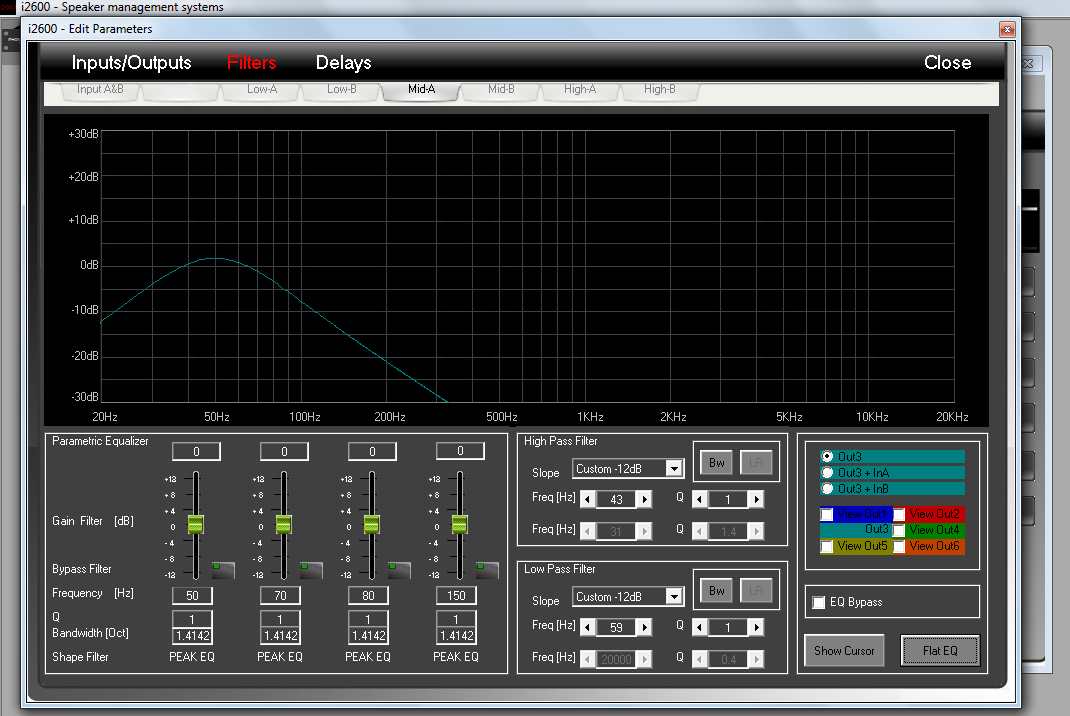Toggle bypass indicator for the 50 Hz band
The image size is (1070, 716).
(x=223, y=570)
